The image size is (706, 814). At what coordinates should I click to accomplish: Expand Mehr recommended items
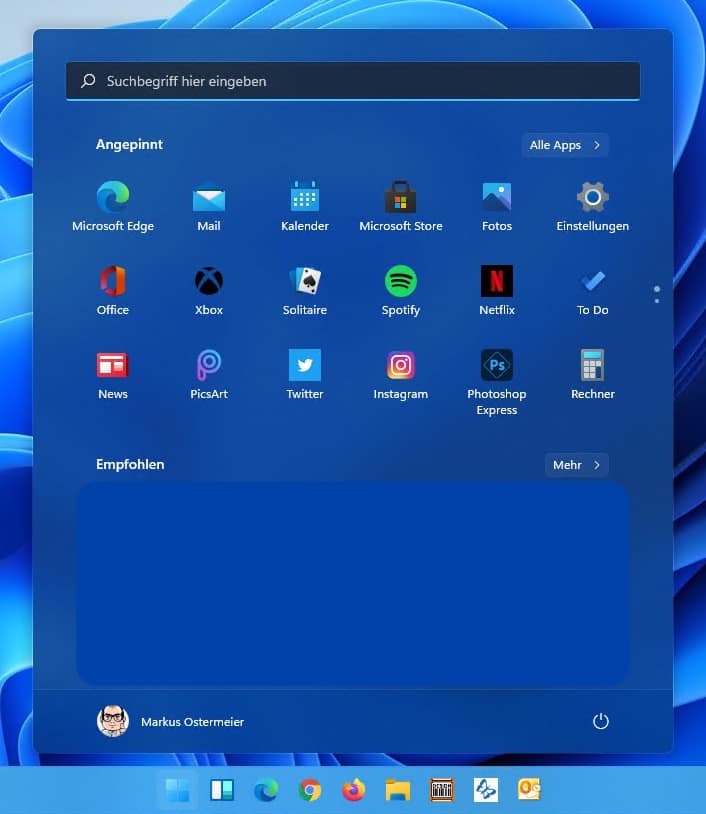click(x=577, y=465)
